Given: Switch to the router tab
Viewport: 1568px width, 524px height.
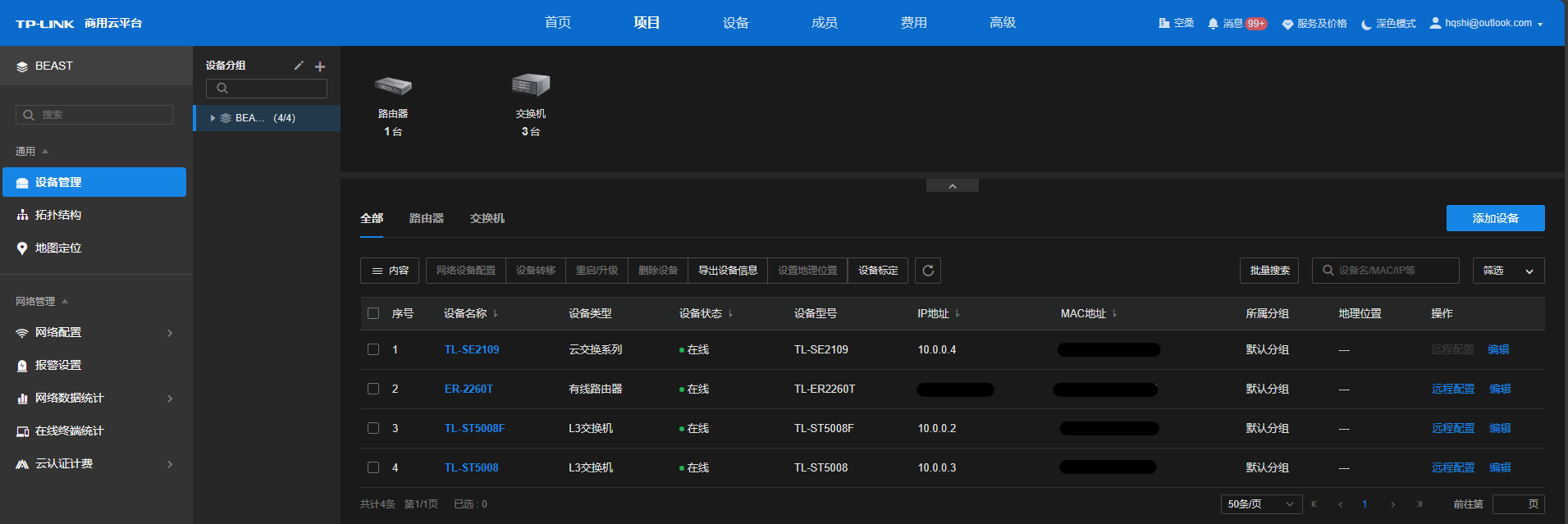Looking at the screenshot, I should (426, 218).
